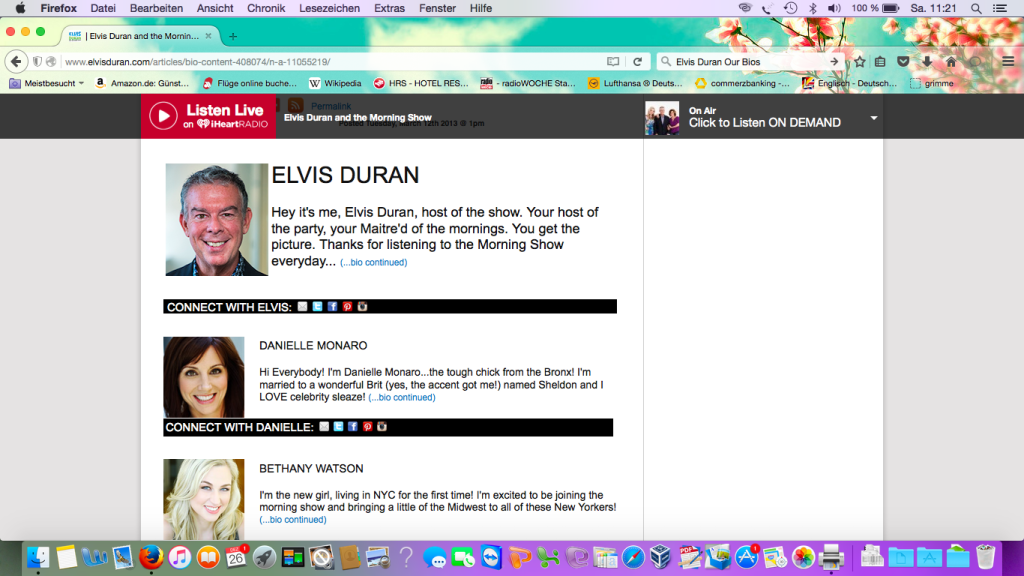Image resolution: width=1024 pixels, height=576 pixels.
Task: Click the Listen Live play icon
Action: tap(163, 116)
